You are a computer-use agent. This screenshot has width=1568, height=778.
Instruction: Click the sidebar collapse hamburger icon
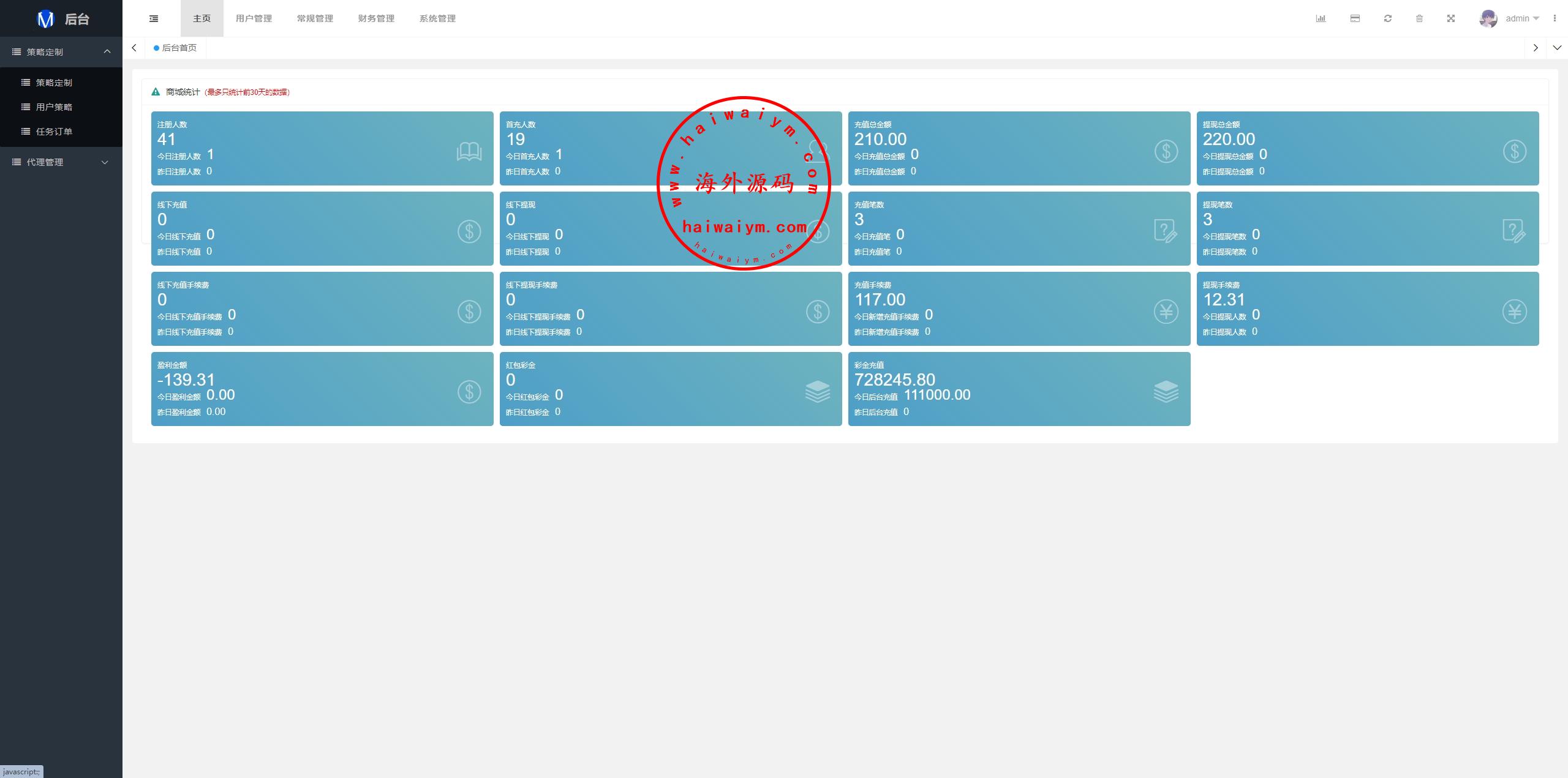pyautogui.click(x=154, y=18)
